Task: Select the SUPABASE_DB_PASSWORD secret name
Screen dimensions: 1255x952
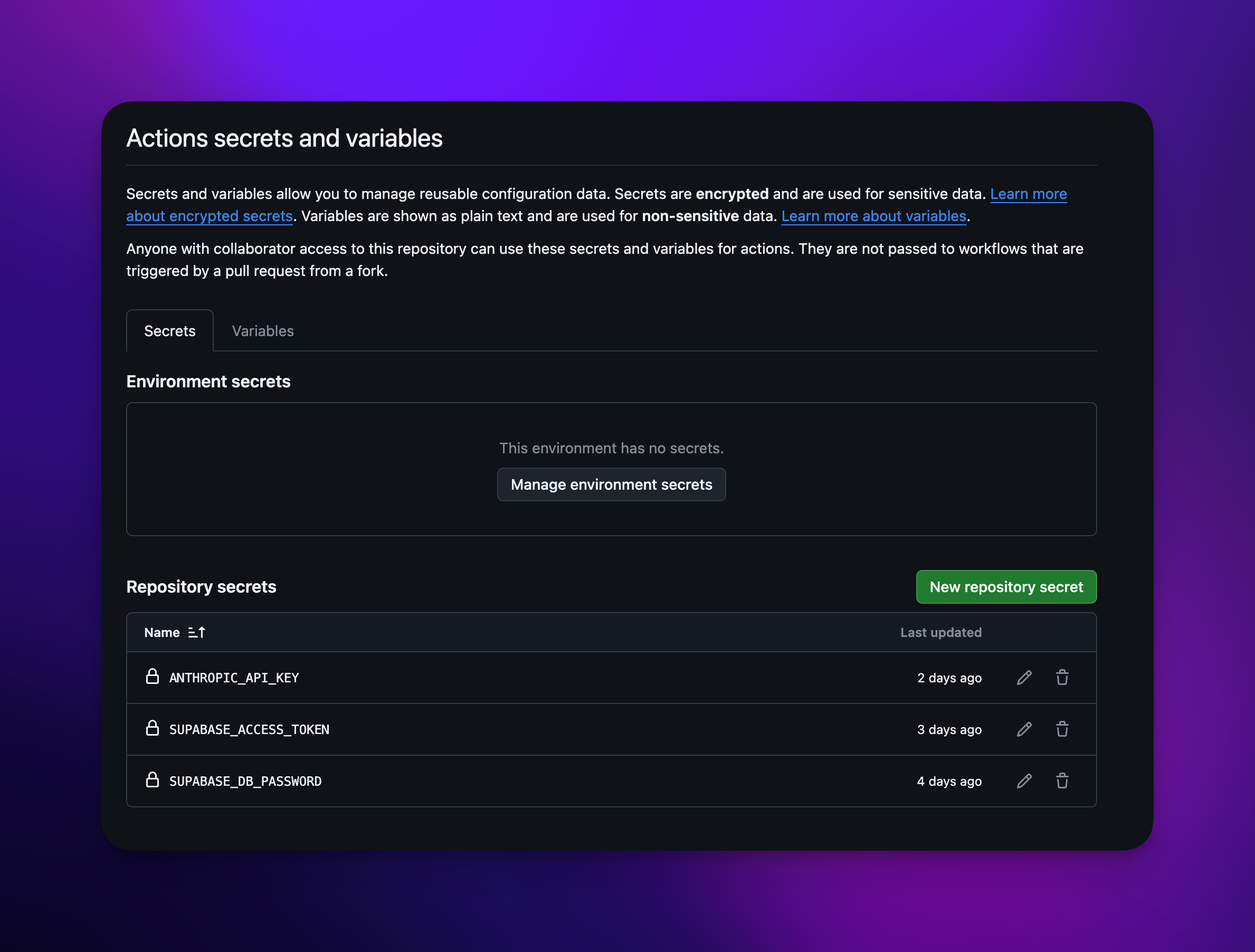Action: 245,781
